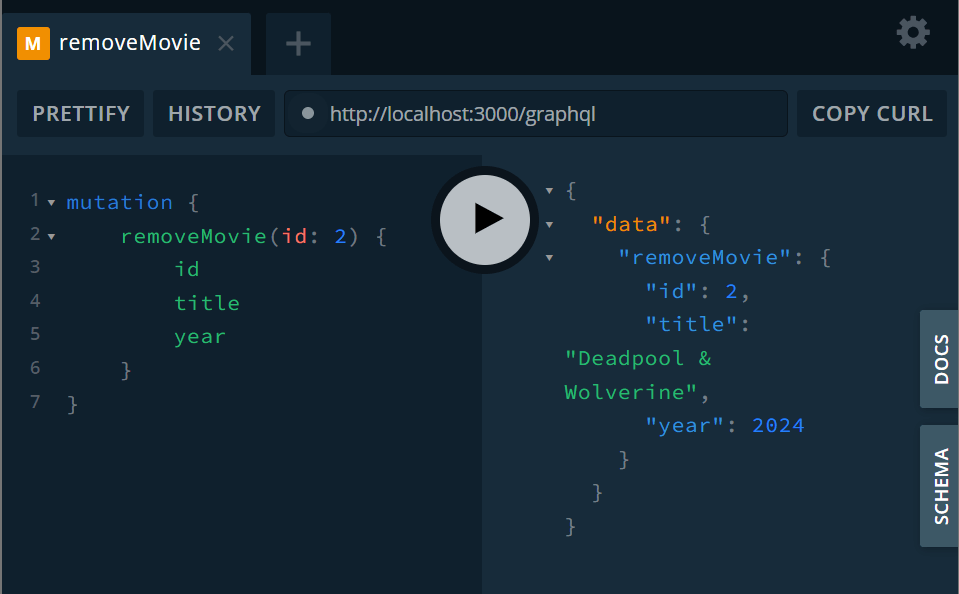
Task: Focus the endpoint URL field
Action: (536, 114)
